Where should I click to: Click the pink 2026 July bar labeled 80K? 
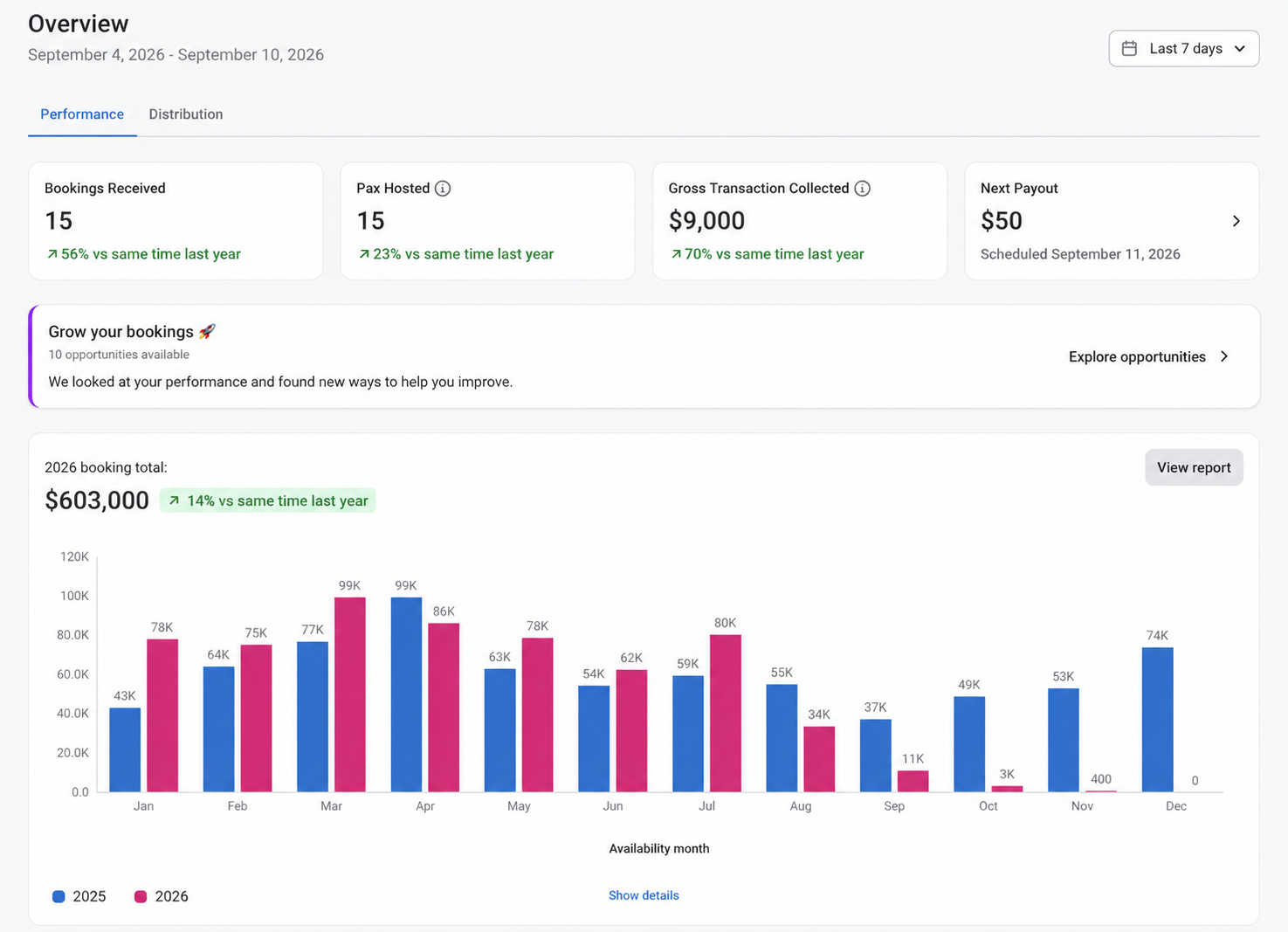[726, 714]
